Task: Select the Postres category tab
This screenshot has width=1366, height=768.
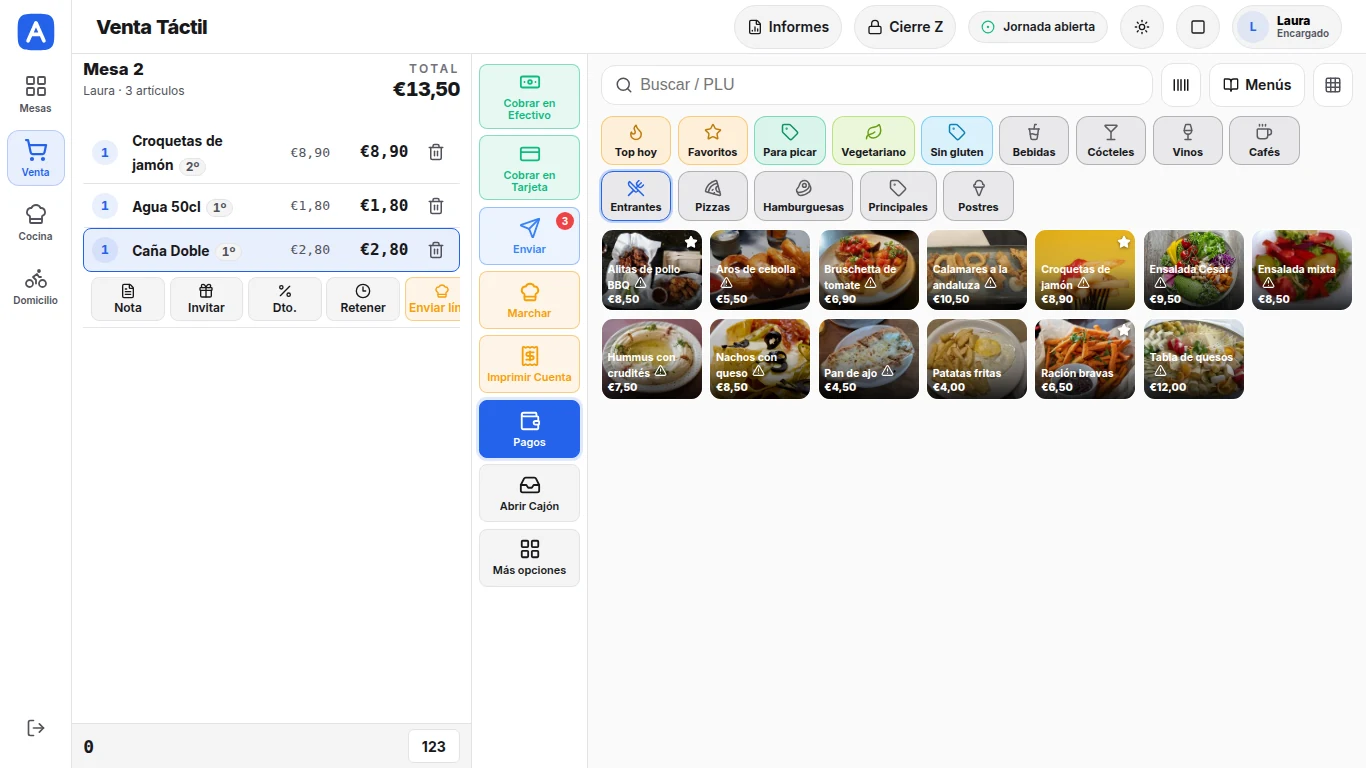Action: 978,196
